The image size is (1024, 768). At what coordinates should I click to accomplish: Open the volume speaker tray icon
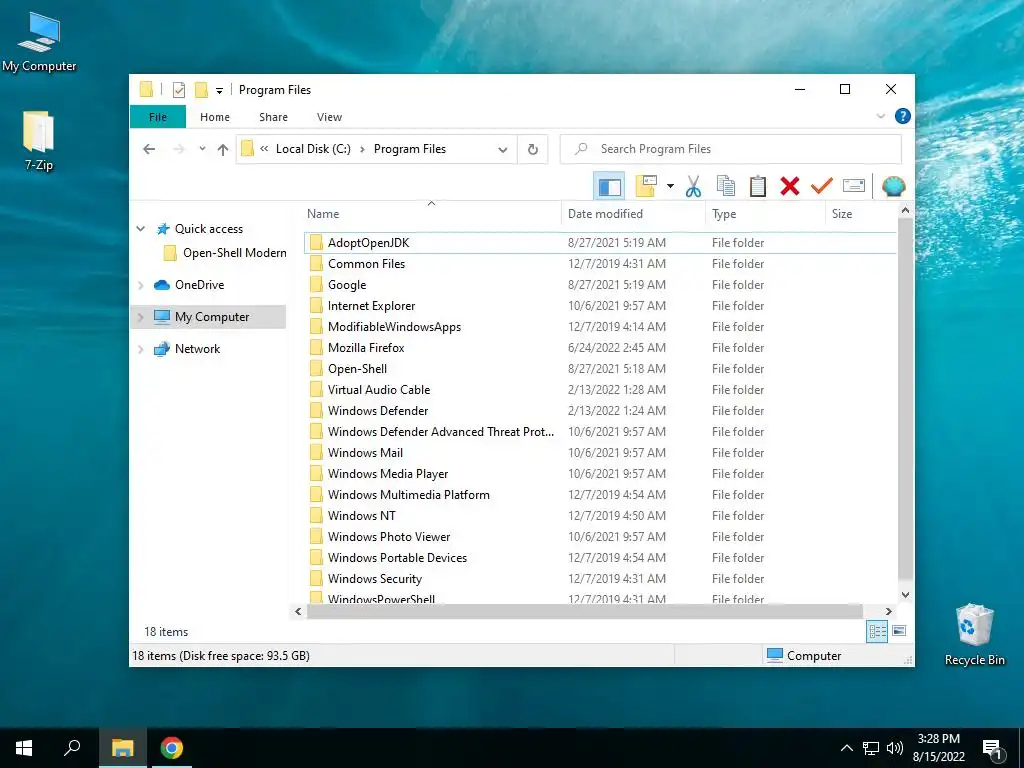pos(895,748)
